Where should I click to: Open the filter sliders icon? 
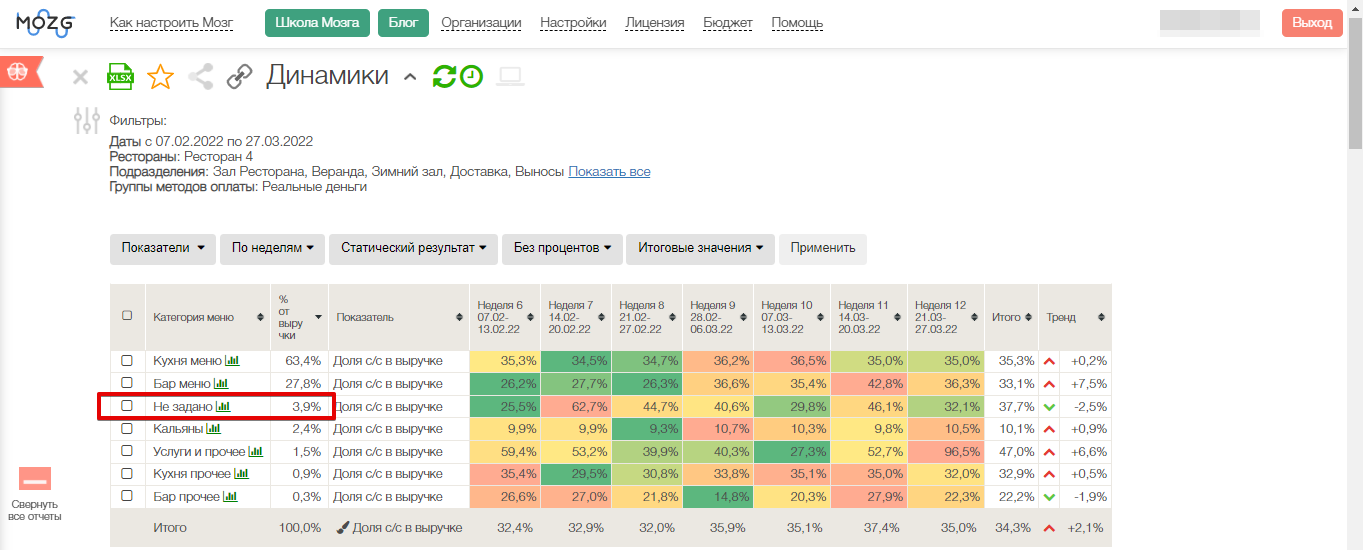pyautogui.click(x=87, y=120)
